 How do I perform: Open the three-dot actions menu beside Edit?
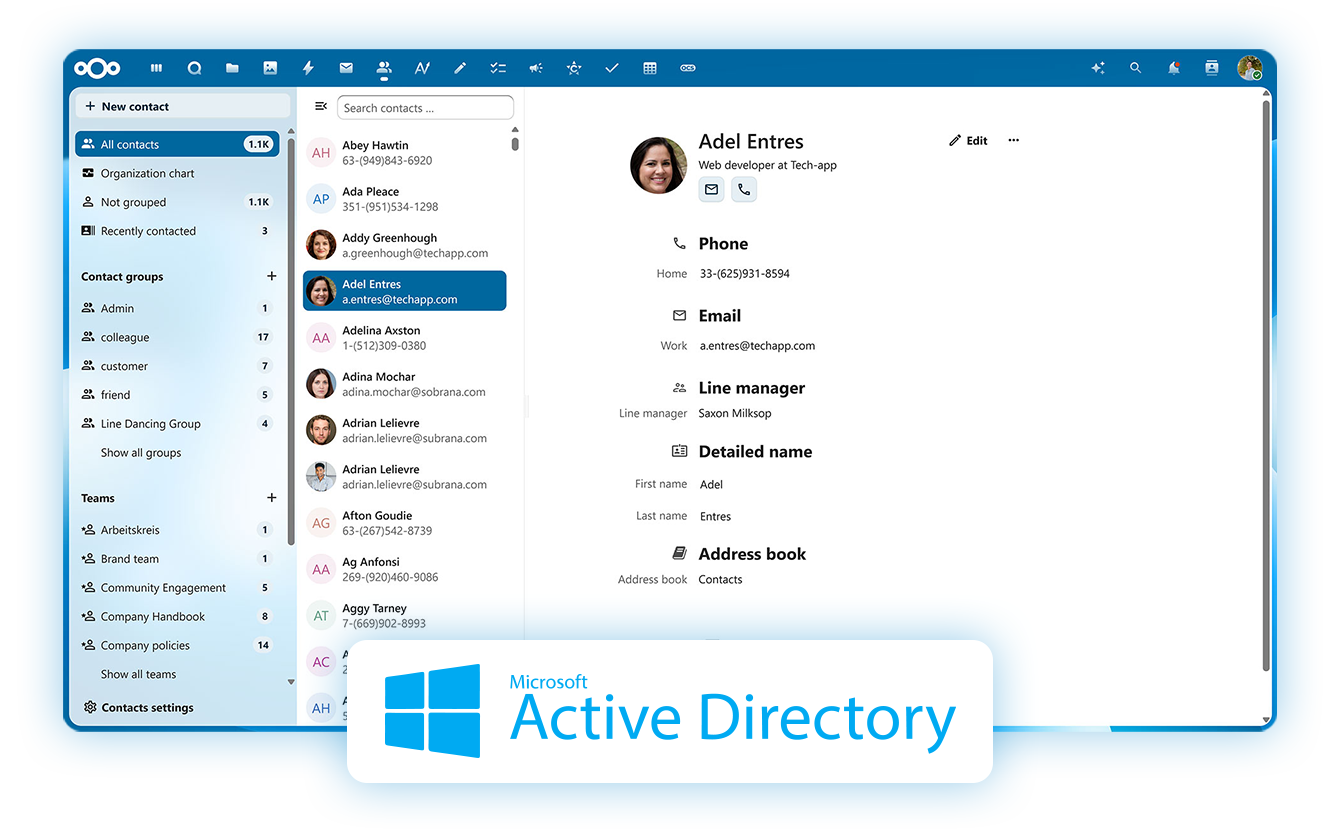(x=1013, y=141)
